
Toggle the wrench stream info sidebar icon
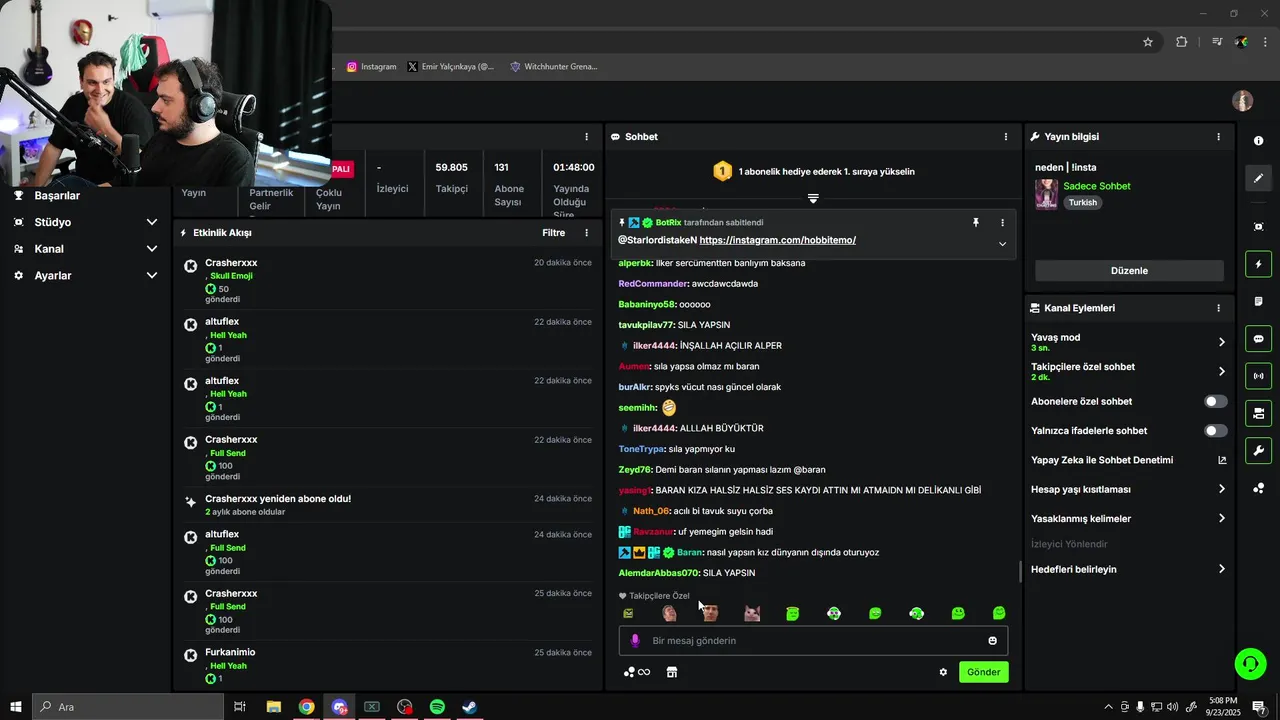coord(1258,450)
